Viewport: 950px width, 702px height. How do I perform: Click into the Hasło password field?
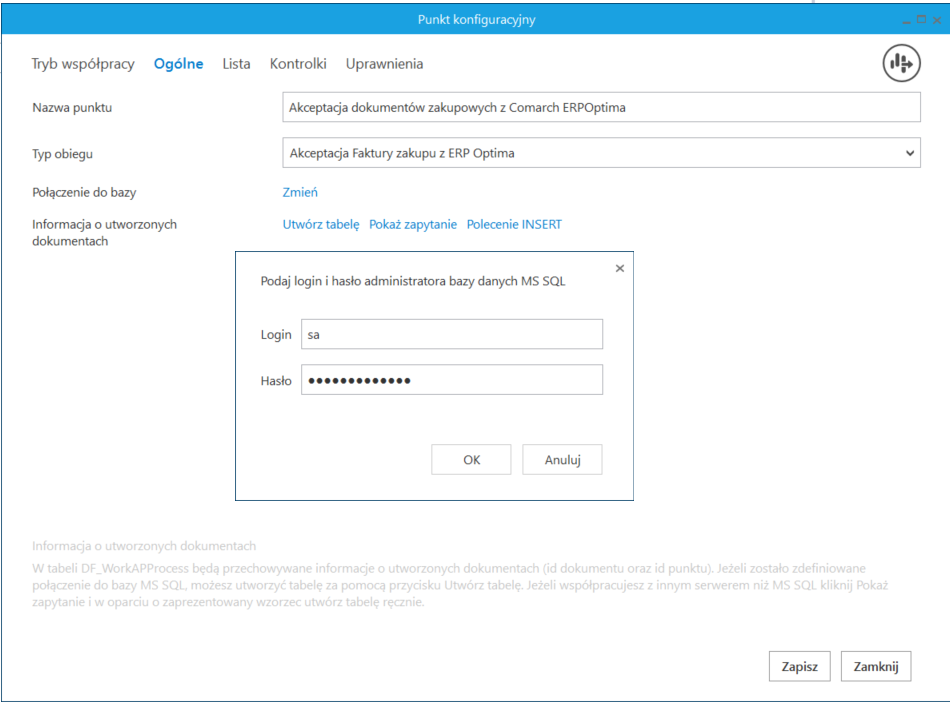pyautogui.click(x=451, y=380)
